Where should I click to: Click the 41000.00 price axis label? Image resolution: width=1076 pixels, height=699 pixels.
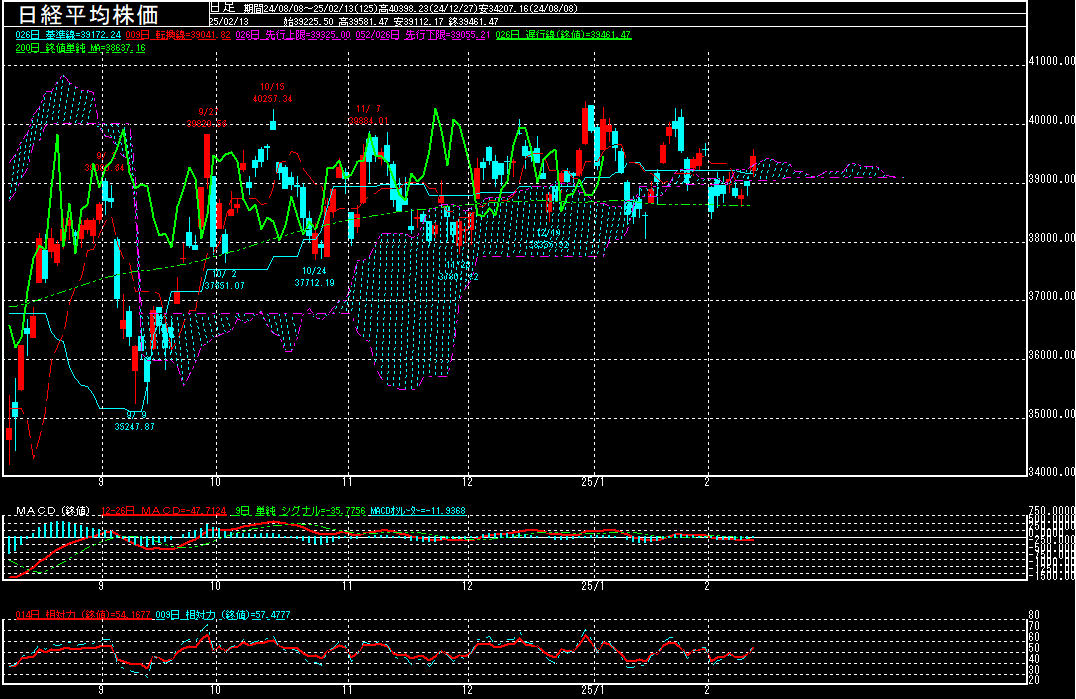coord(1052,61)
